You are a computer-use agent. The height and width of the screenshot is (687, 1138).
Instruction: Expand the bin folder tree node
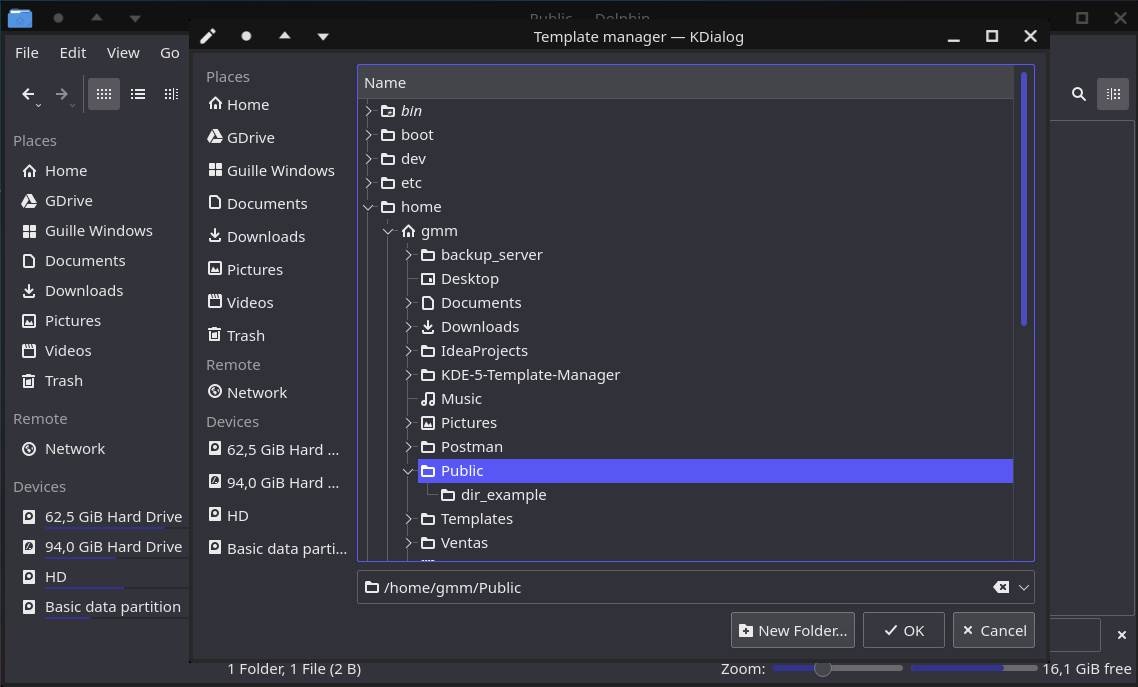pos(369,111)
